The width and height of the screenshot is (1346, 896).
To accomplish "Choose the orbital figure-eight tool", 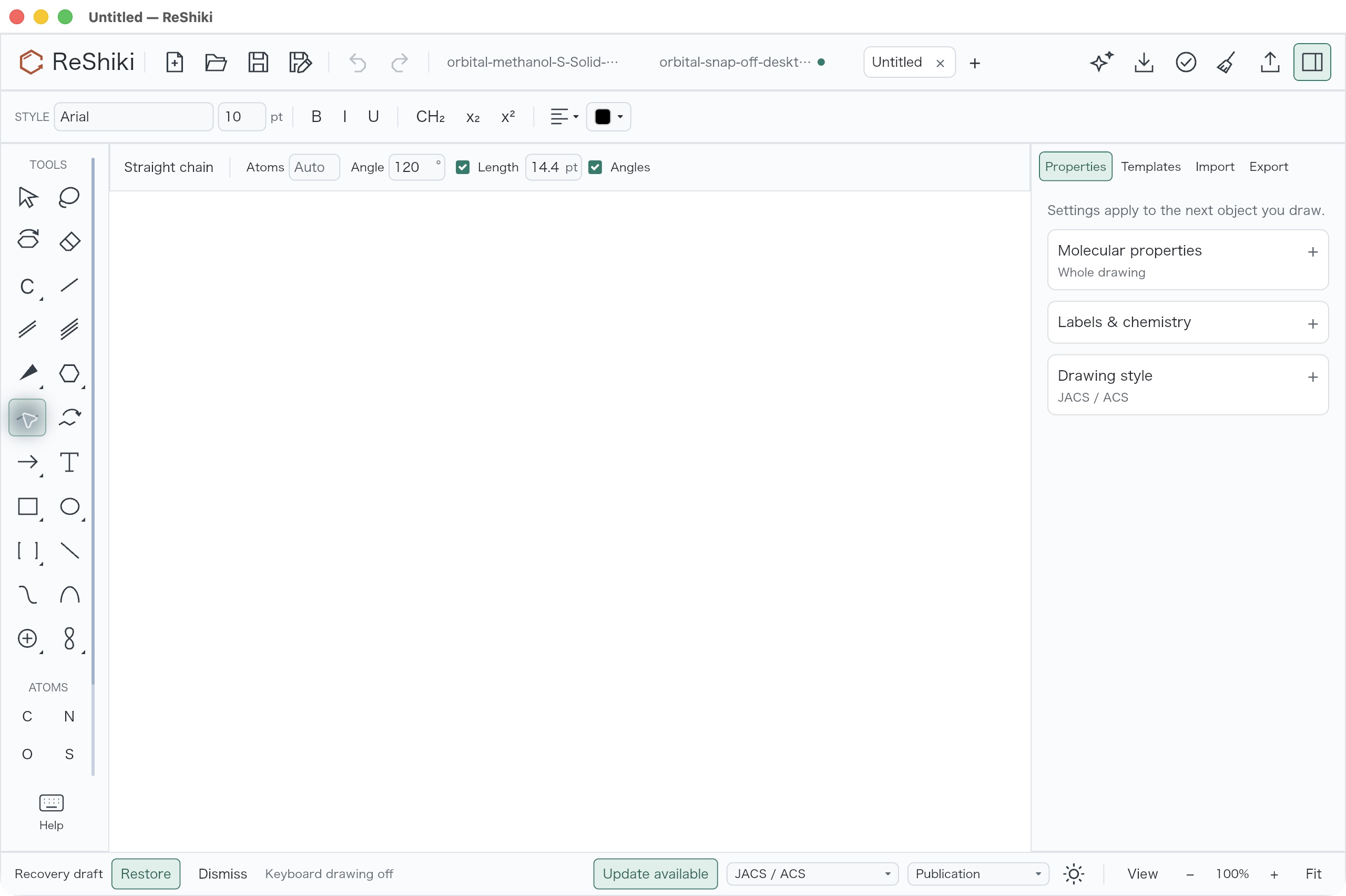I will point(69,638).
